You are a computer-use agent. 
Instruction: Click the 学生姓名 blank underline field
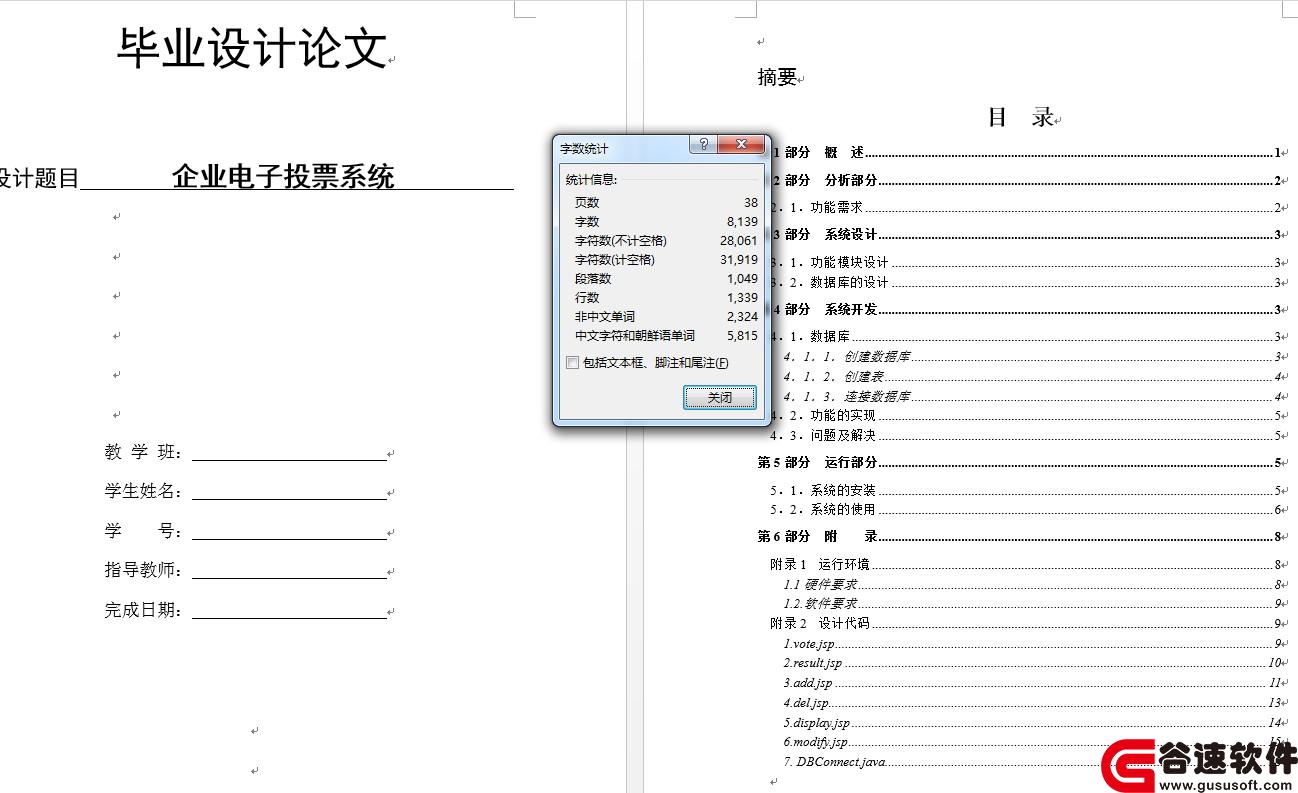click(x=289, y=492)
